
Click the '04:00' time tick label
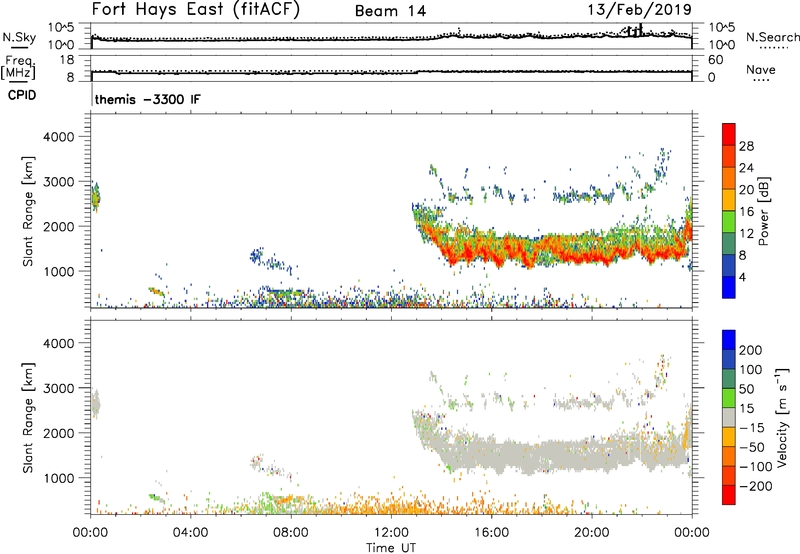[x=190, y=533]
